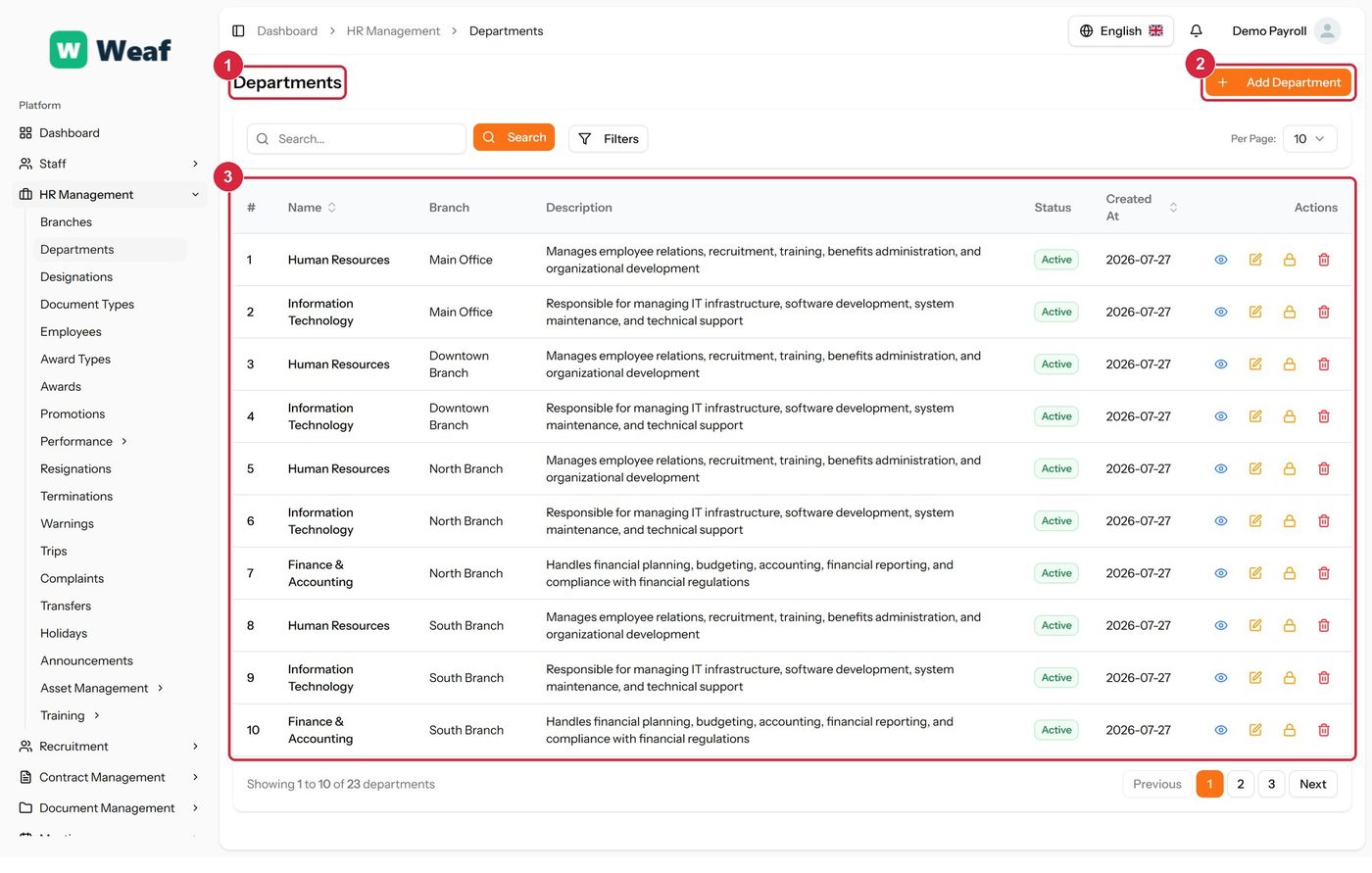The image size is (1372, 873).
Task: Expand the Contract Management section
Action: tap(109, 778)
